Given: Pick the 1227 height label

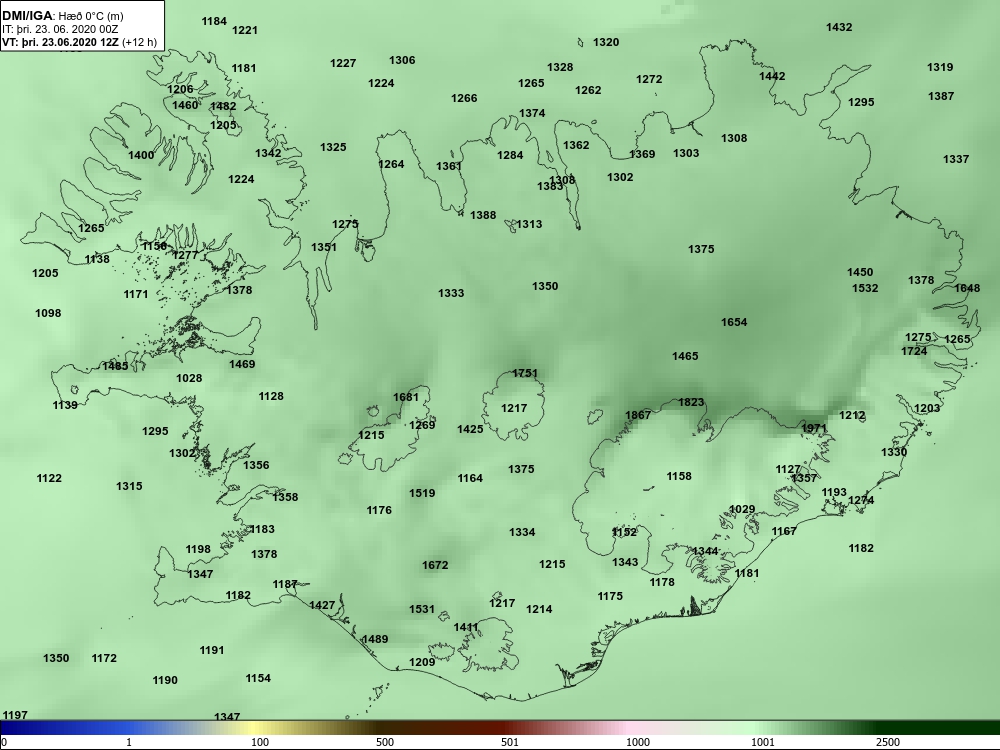Looking at the screenshot, I should coord(343,63).
